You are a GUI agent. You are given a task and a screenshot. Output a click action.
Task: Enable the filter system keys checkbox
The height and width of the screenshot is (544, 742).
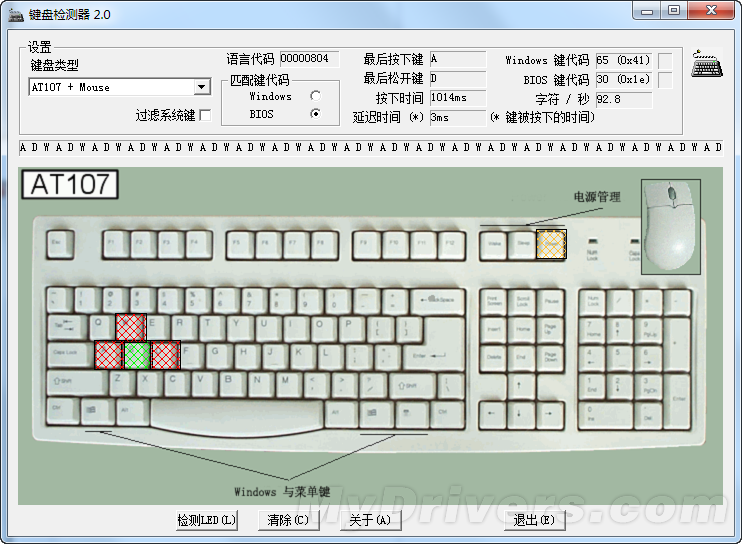pyautogui.click(x=205, y=115)
